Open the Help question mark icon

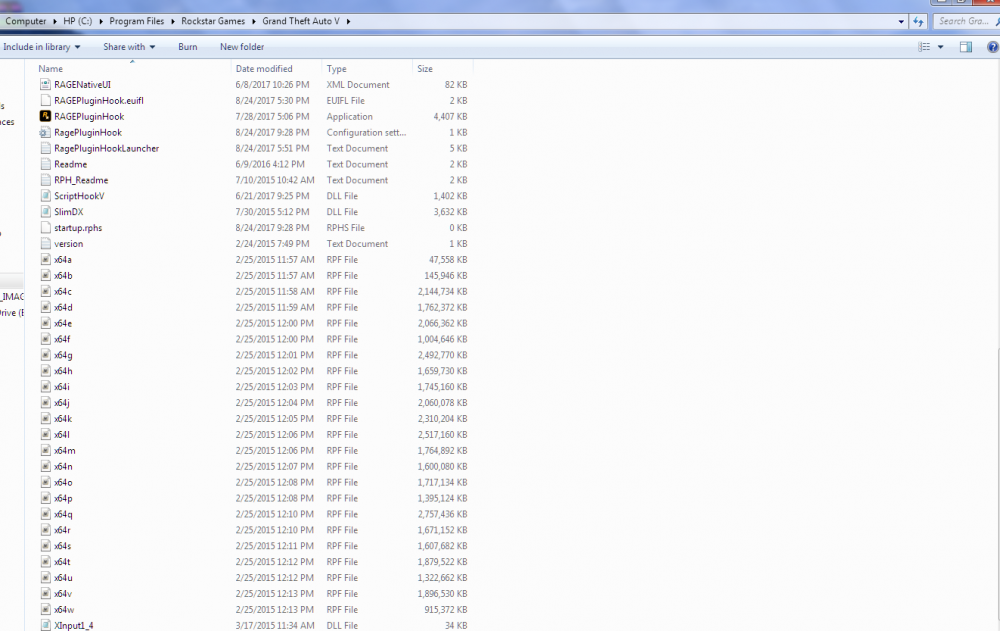[992, 47]
